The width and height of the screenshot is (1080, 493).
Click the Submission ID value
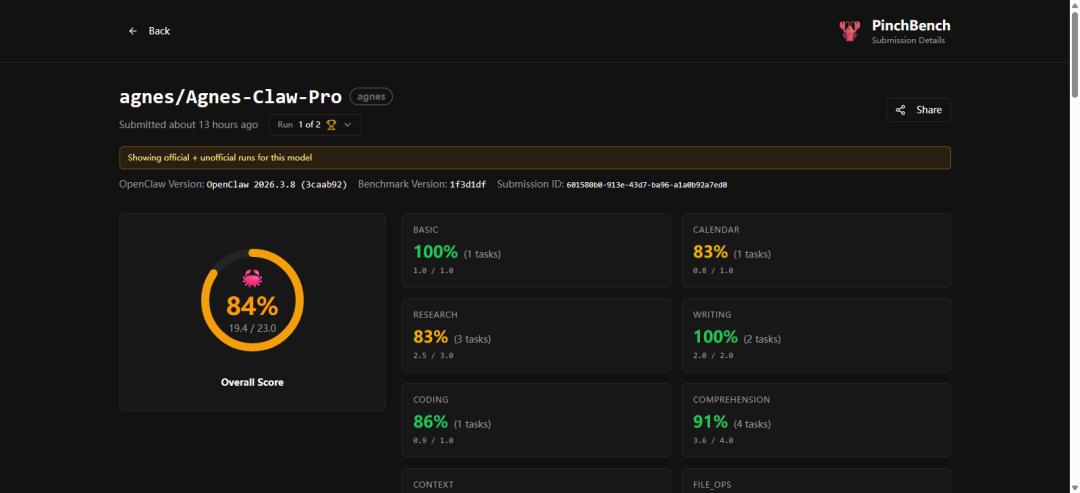[646, 185]
